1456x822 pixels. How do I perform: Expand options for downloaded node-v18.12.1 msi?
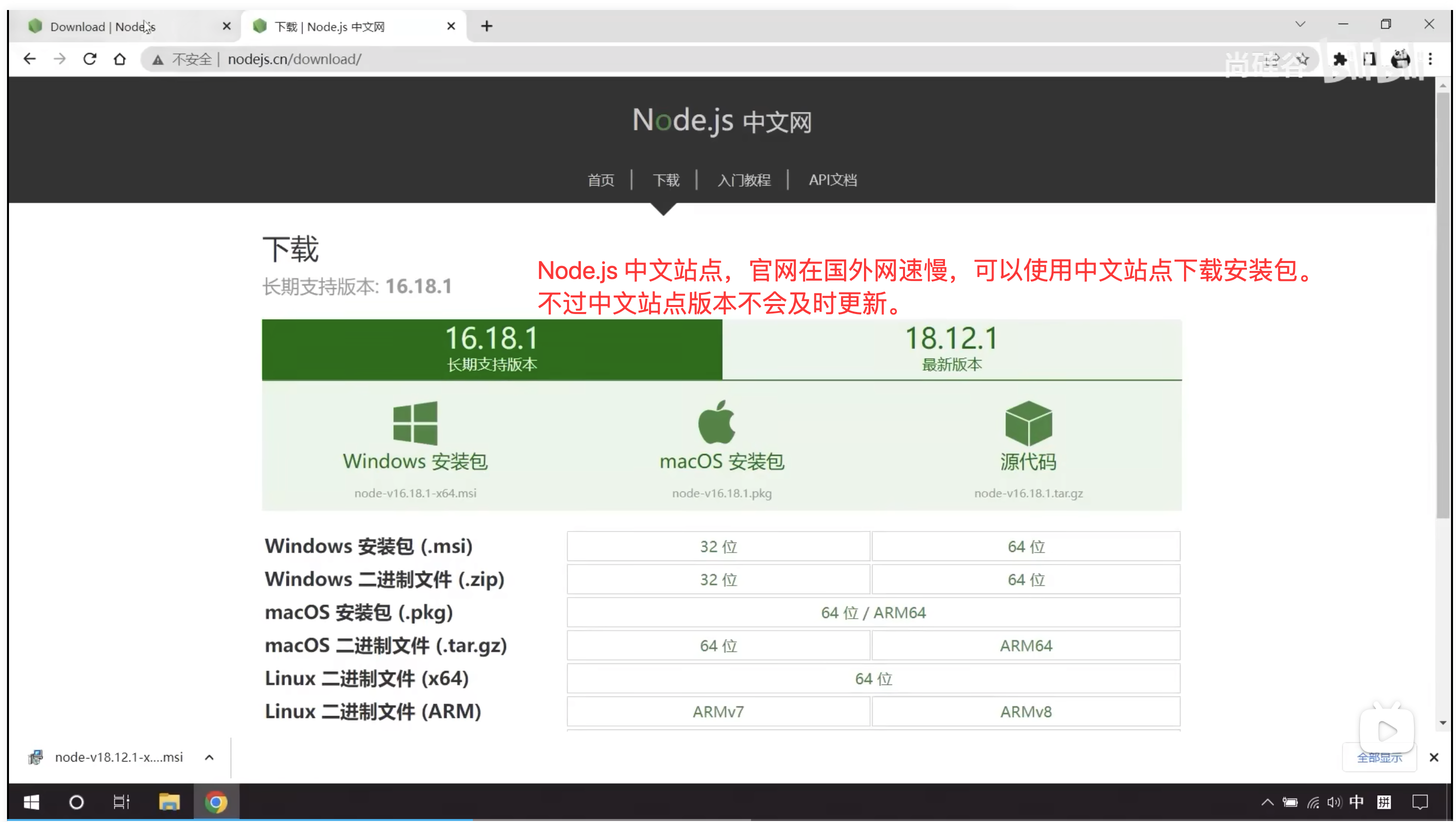coord(209,757)
